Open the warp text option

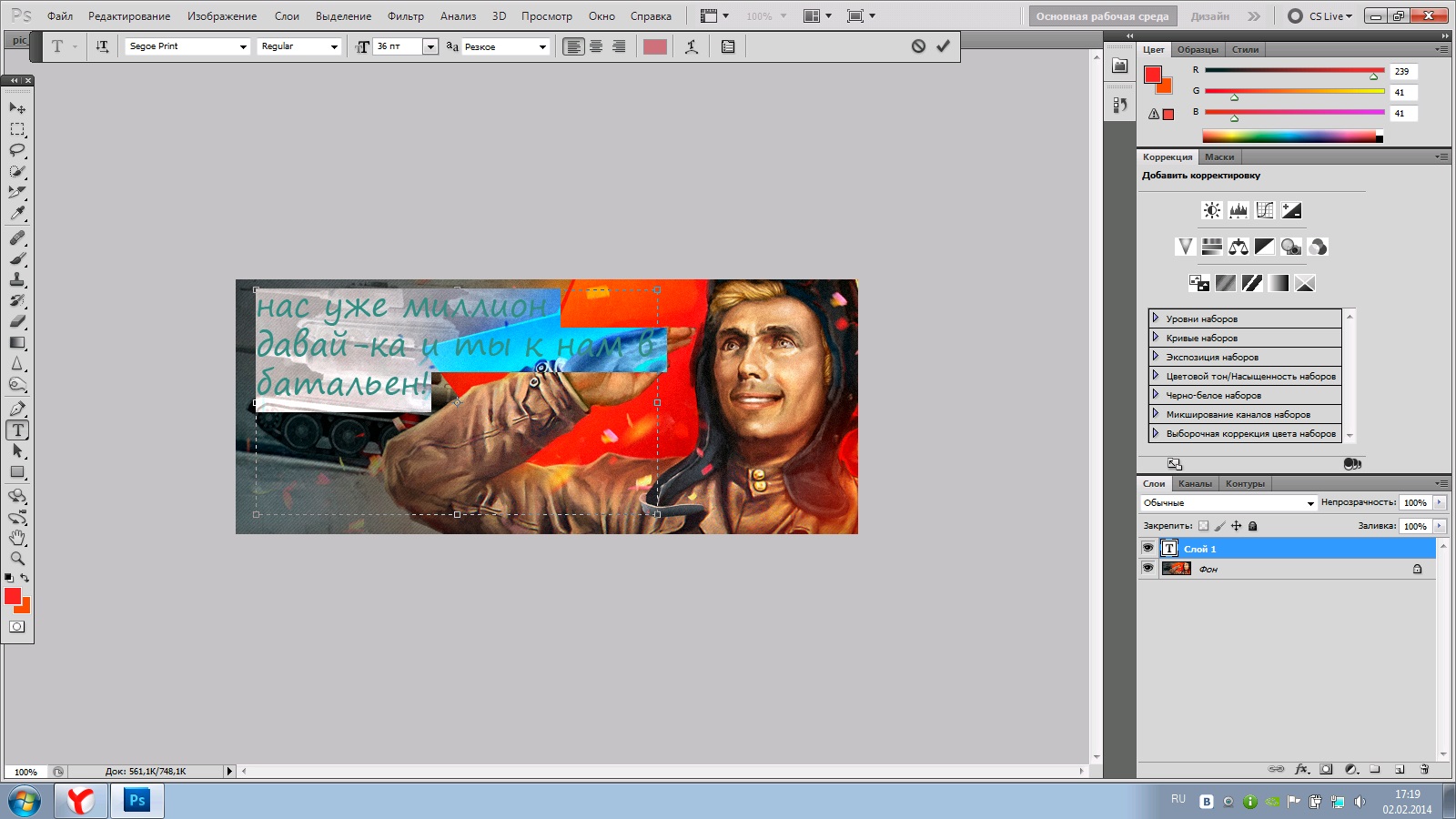pyautogui.click(x=692, y=46)
